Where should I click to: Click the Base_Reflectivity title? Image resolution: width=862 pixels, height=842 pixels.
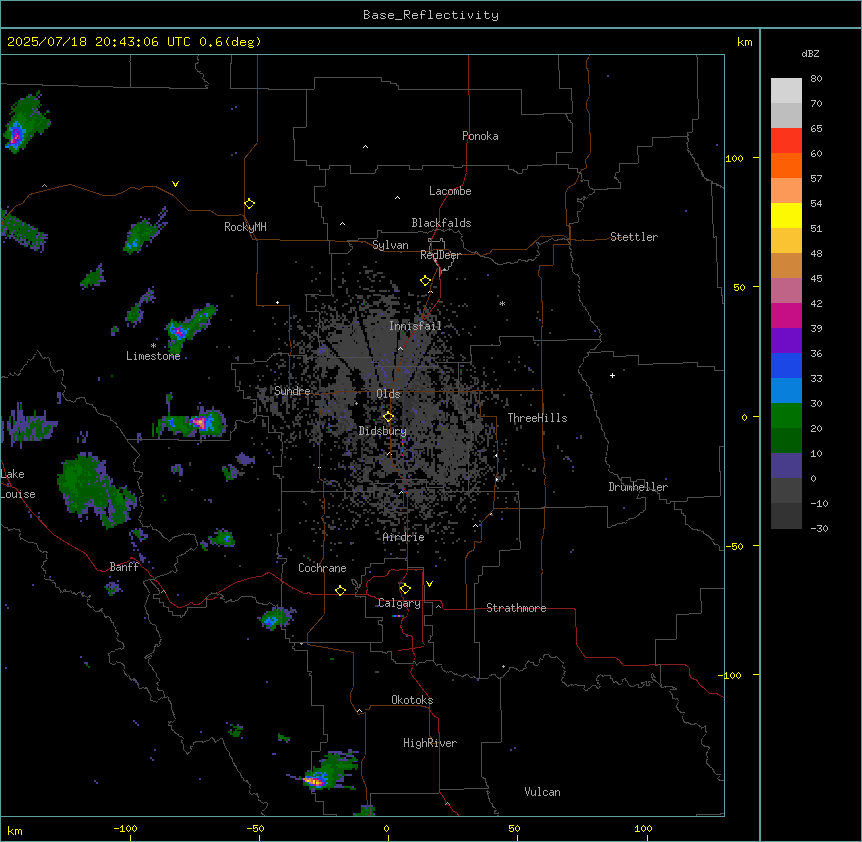coord(431,15)
